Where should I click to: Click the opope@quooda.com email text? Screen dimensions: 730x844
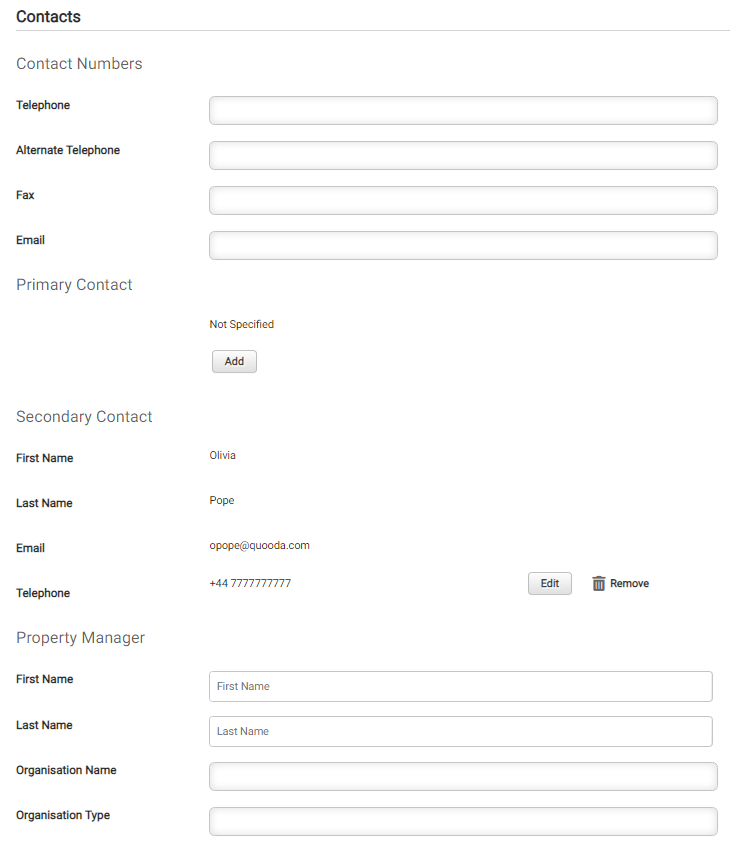coord(259,545)
